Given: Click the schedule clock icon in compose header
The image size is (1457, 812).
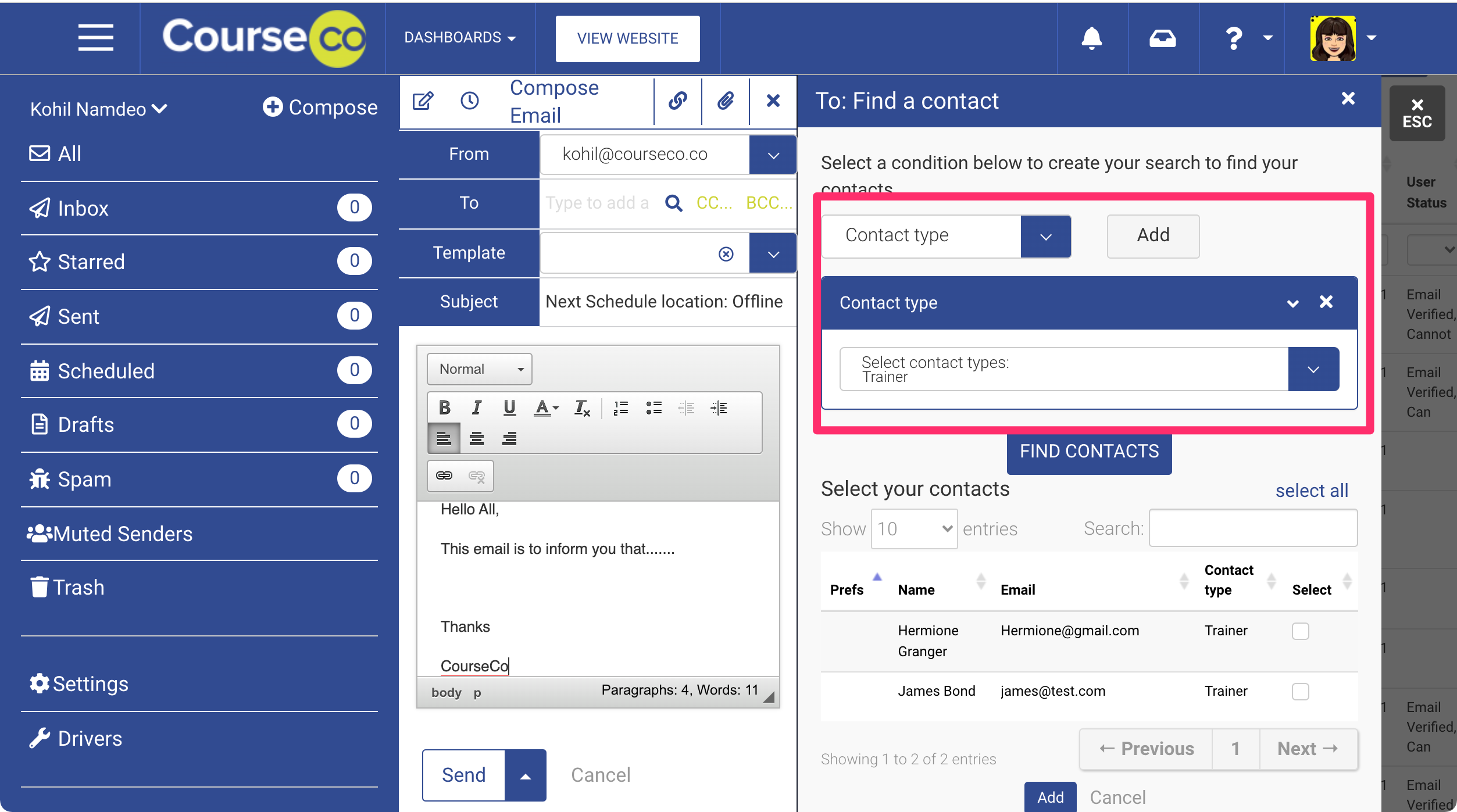Looking at the screenshot, I should 469,101.
